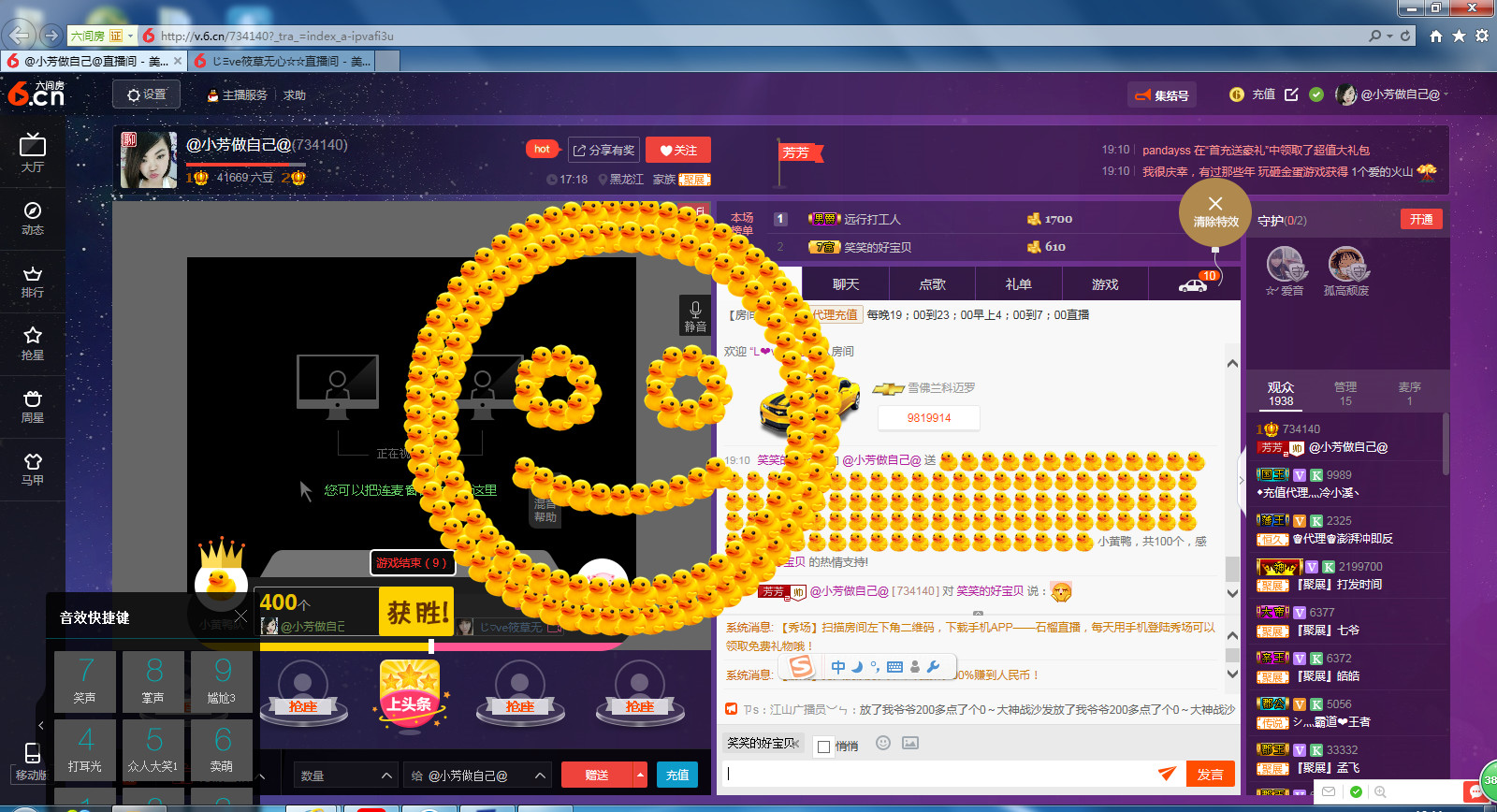This screenshot has height=812, width=1497.
Task: Click the 赠送 gift send button
Action: (597, 775)
